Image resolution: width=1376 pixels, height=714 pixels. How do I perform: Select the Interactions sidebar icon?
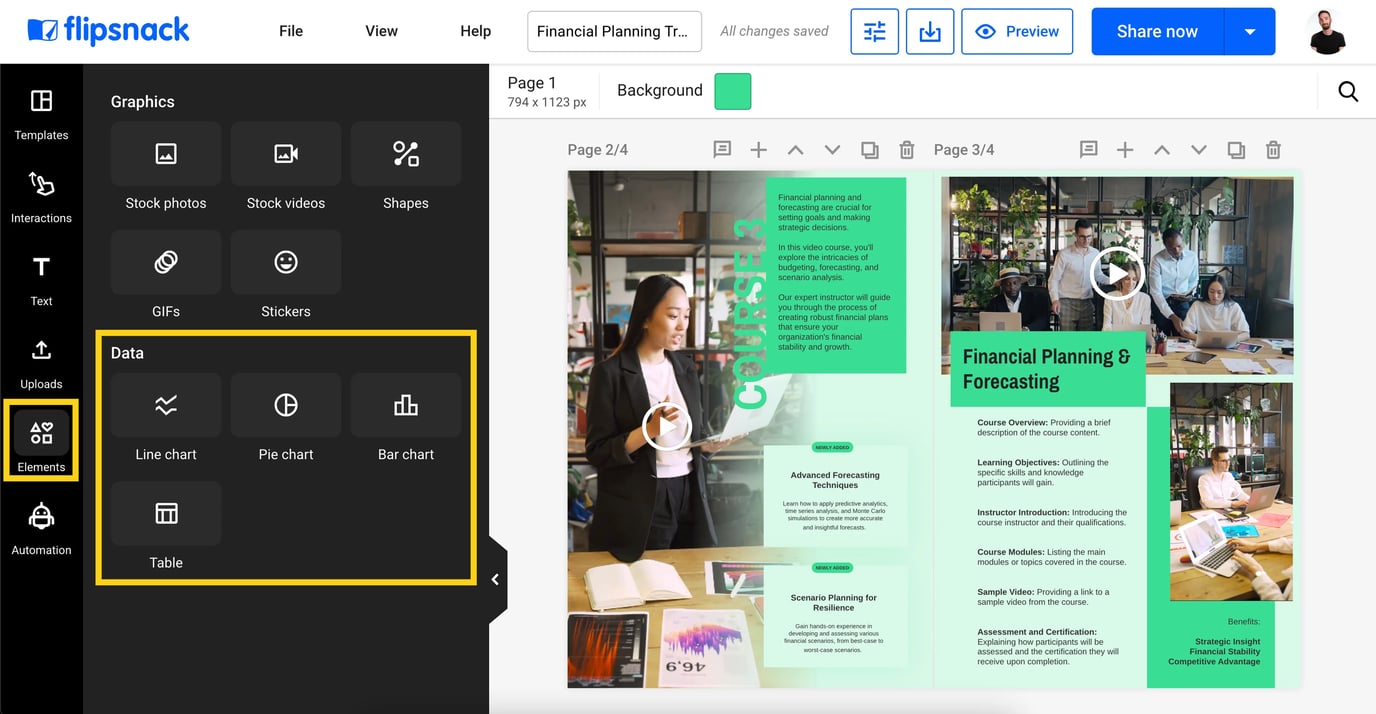41,196
